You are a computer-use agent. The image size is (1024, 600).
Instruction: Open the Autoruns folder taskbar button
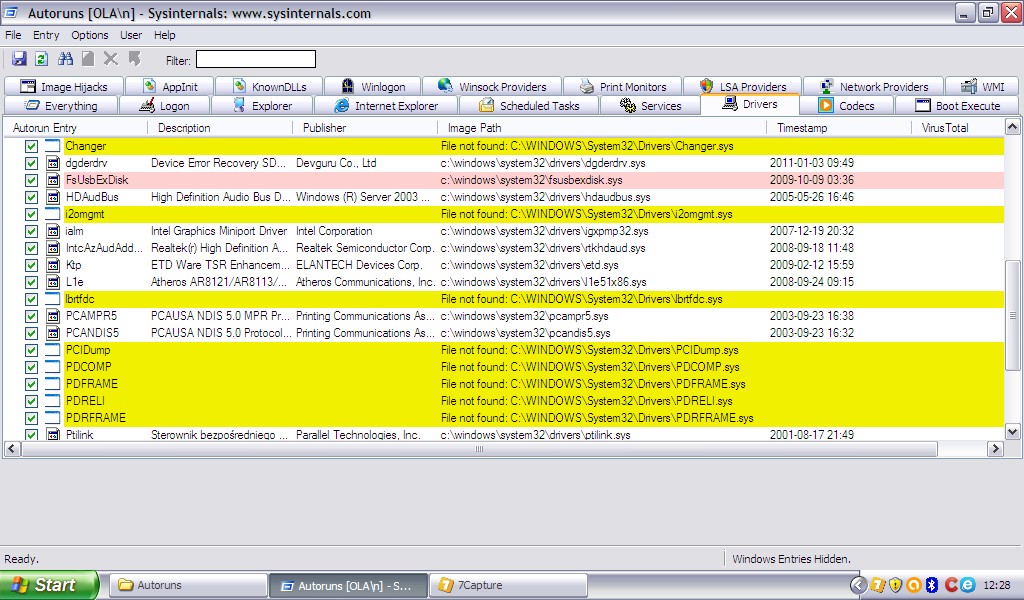[x=188, y=586]
